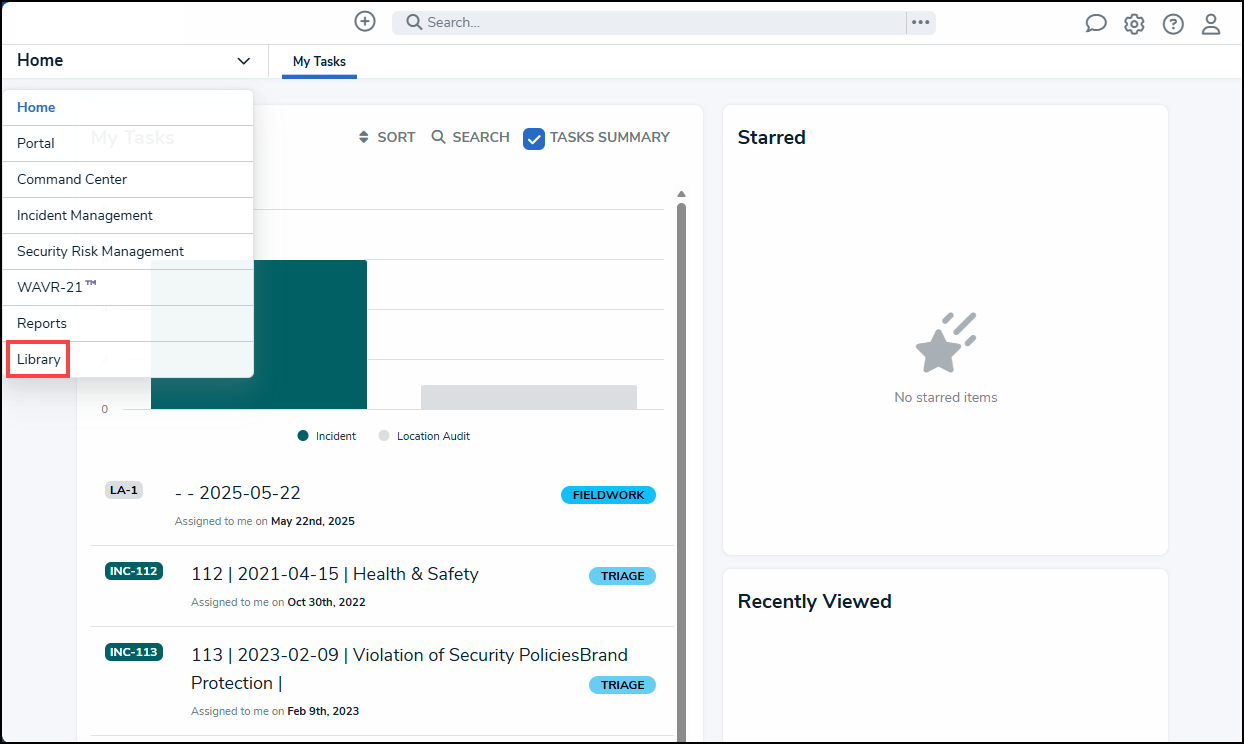Open Incident Management from the menu
The image size is (1244, 744).
[128, 215]
